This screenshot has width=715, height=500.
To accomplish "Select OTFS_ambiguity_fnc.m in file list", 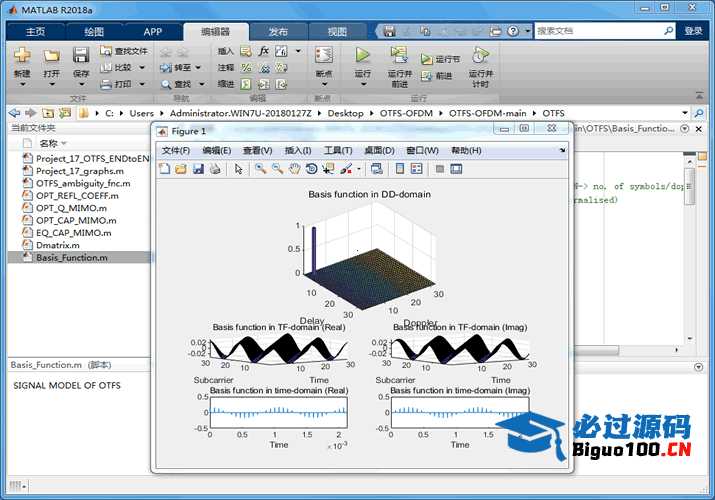I will coord(79,183).
